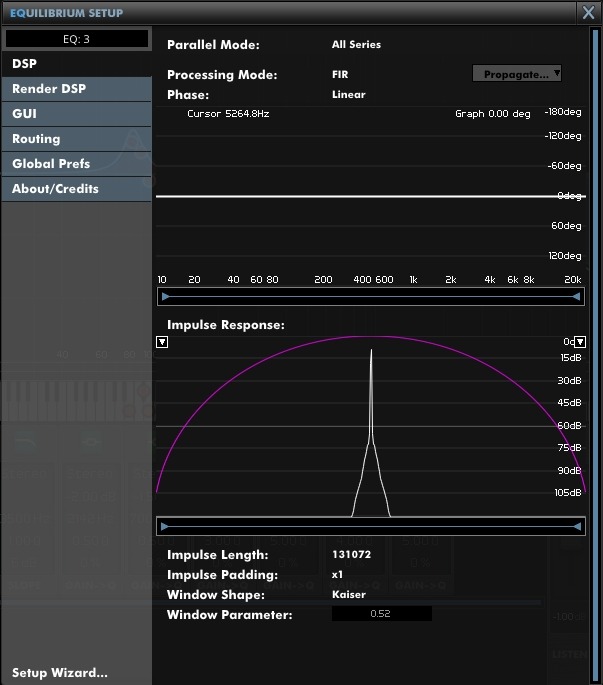
Task: Click the 105dB impulse scale label
Action: point(568,493)
